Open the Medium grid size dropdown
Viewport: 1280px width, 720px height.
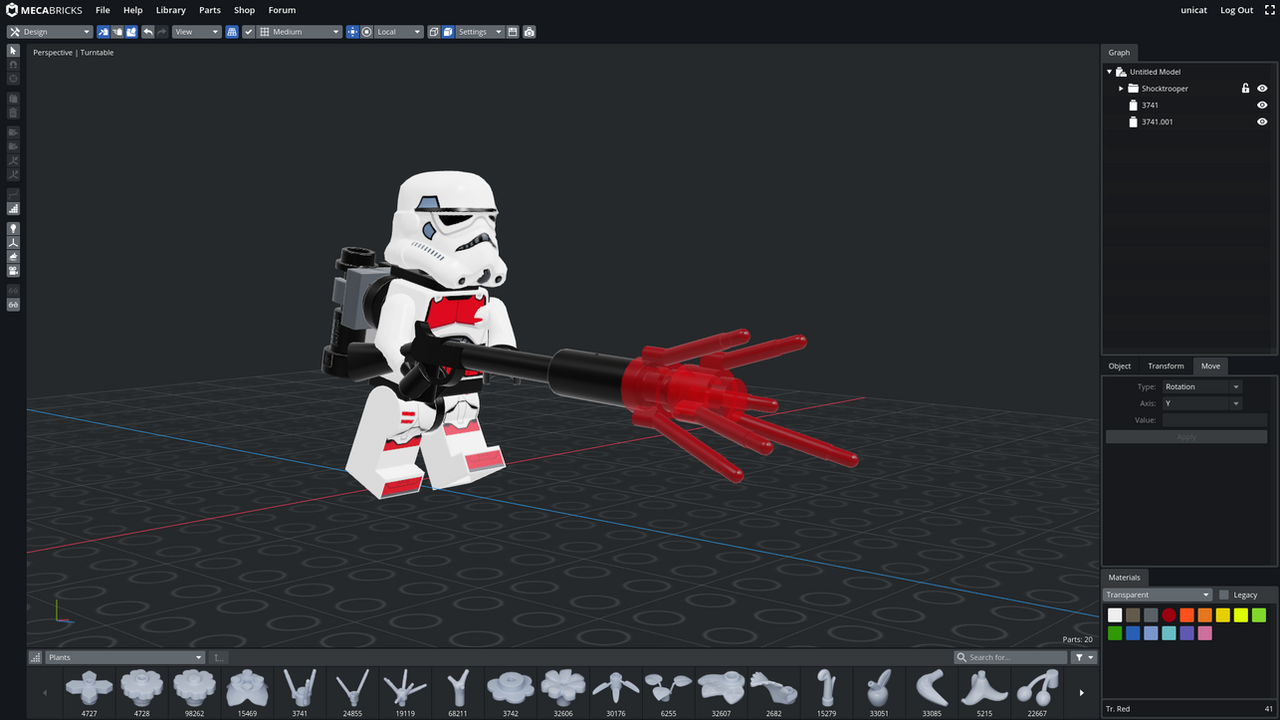click(x=300, y=32)
